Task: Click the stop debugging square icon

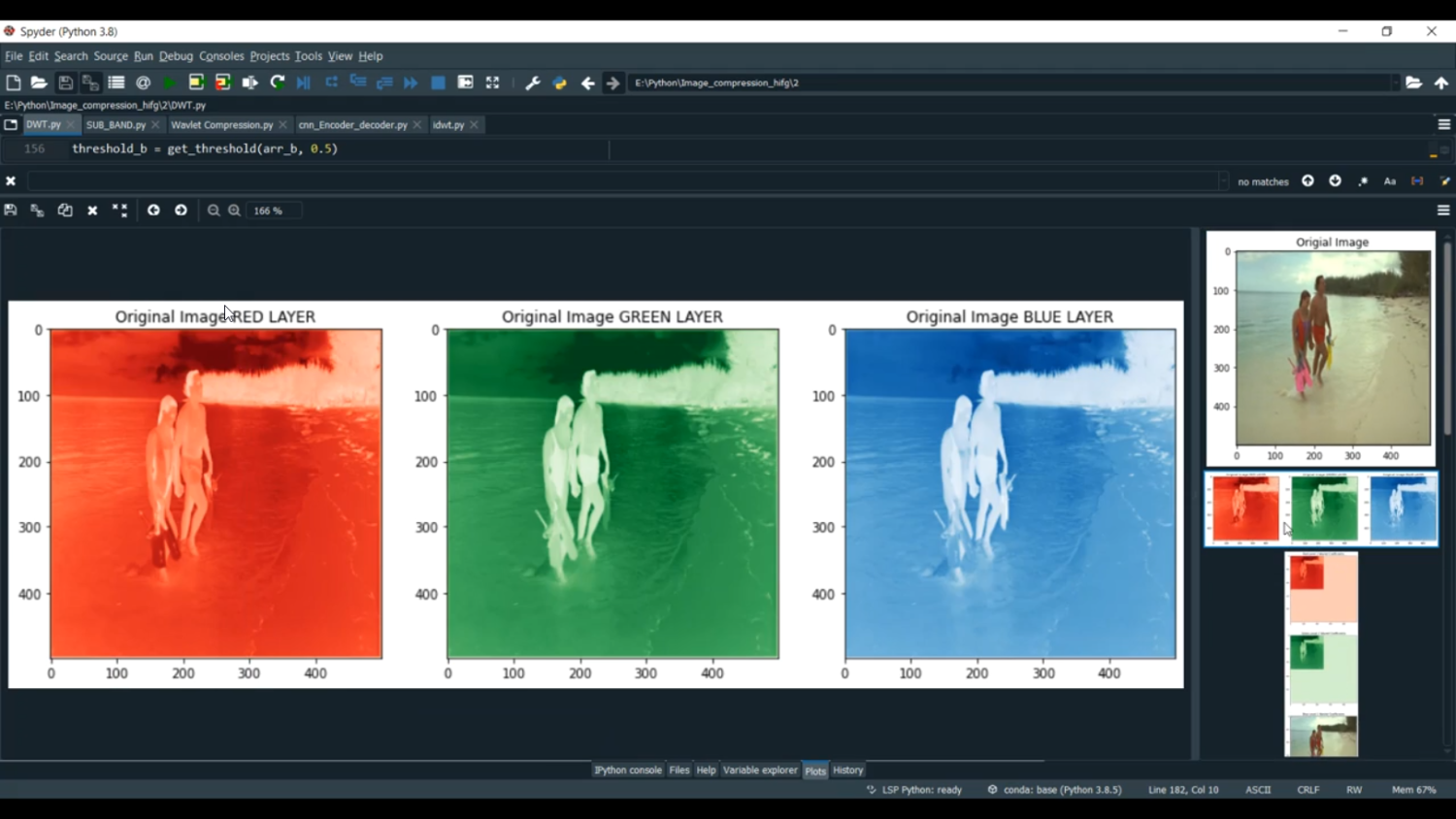Action: point(438,83)
